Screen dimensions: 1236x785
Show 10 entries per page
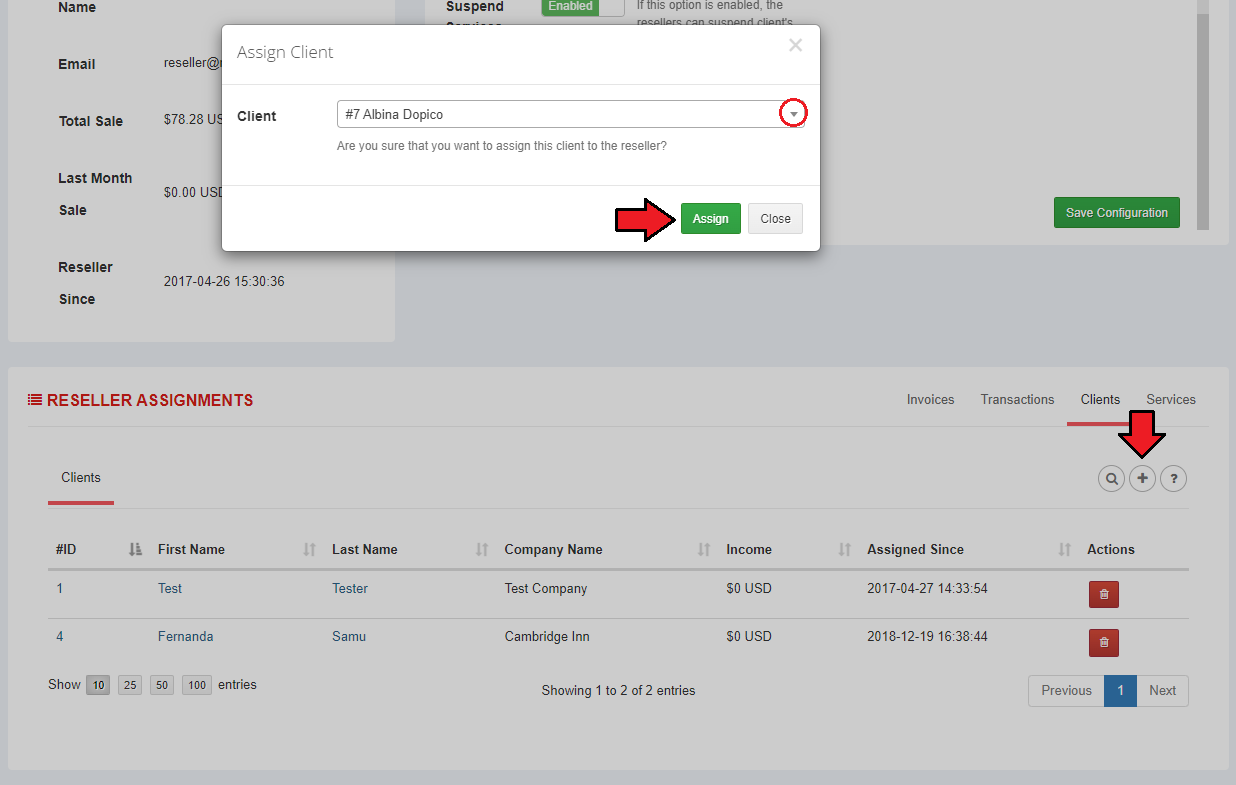pyautogui.click(x=98, y=685)
